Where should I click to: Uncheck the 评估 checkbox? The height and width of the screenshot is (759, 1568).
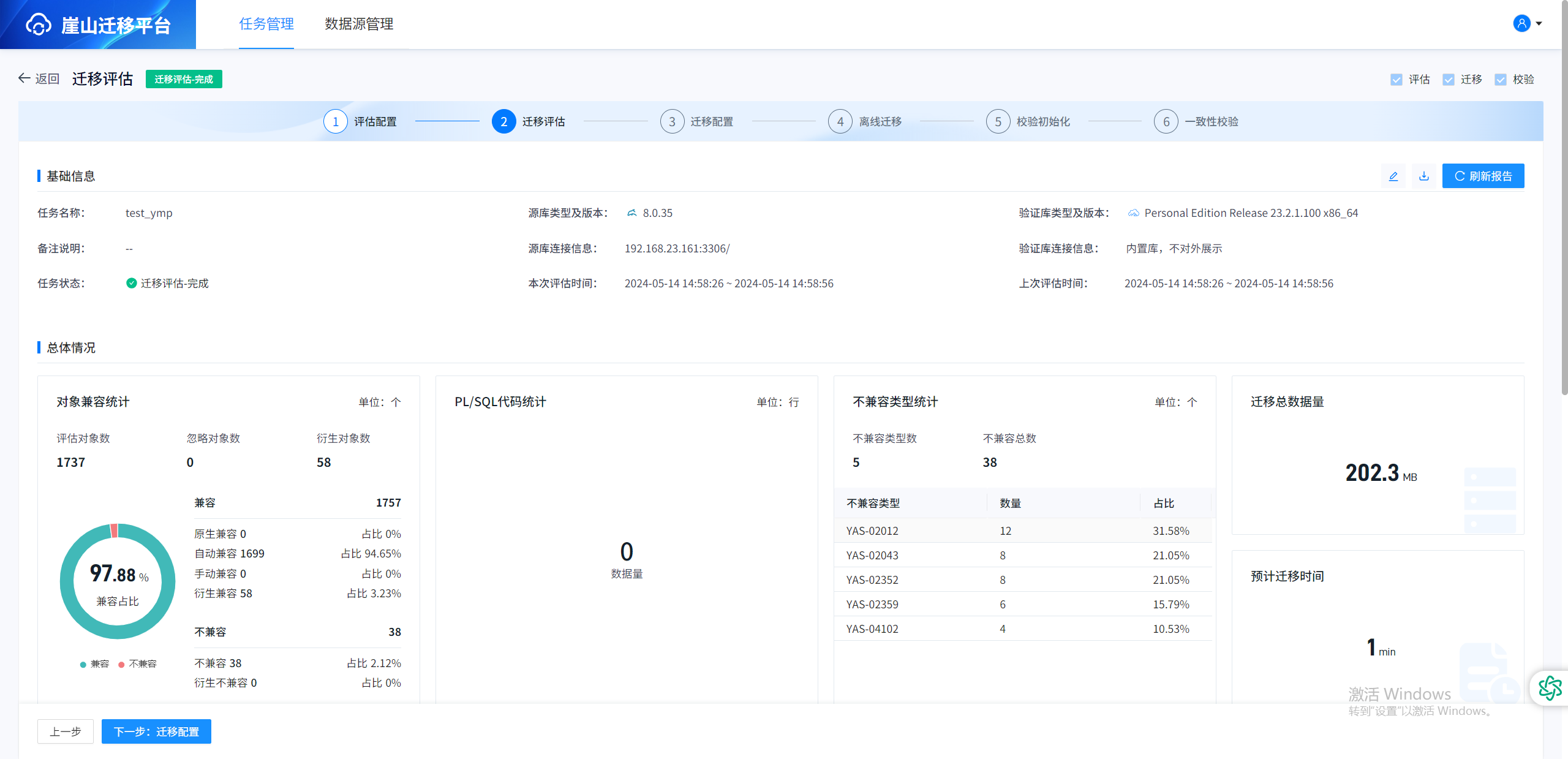(1396, 80)
